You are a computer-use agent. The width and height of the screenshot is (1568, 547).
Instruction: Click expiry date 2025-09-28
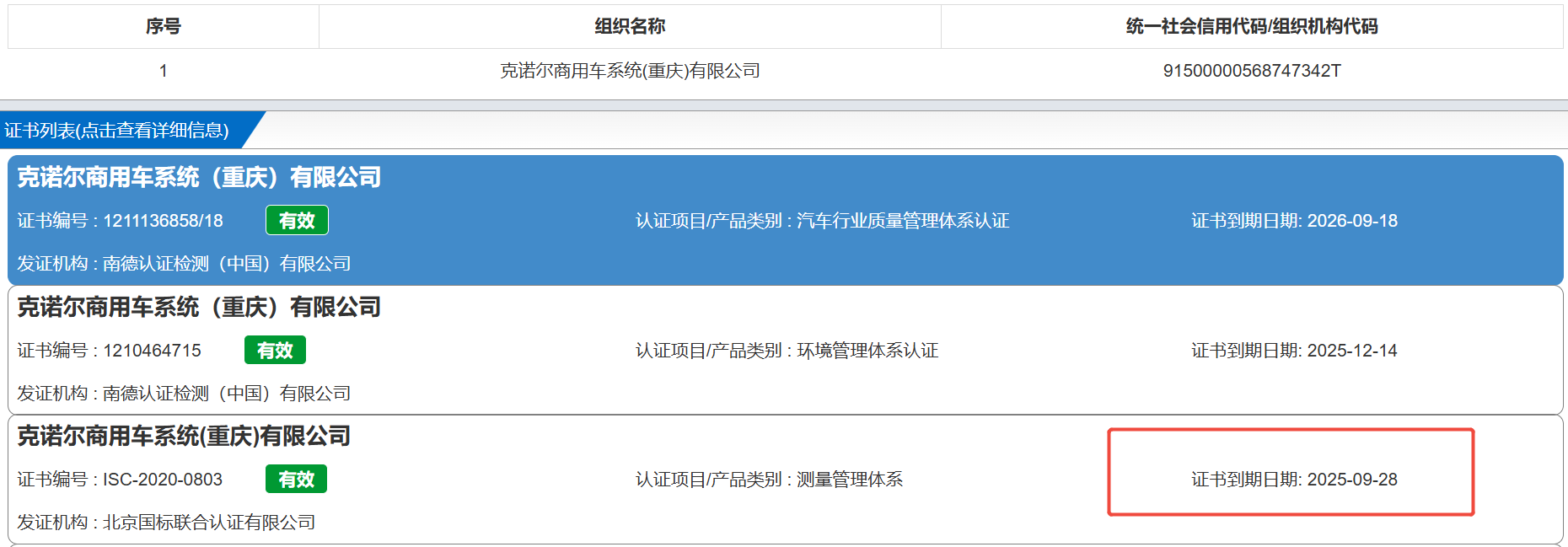(1352, 480)
